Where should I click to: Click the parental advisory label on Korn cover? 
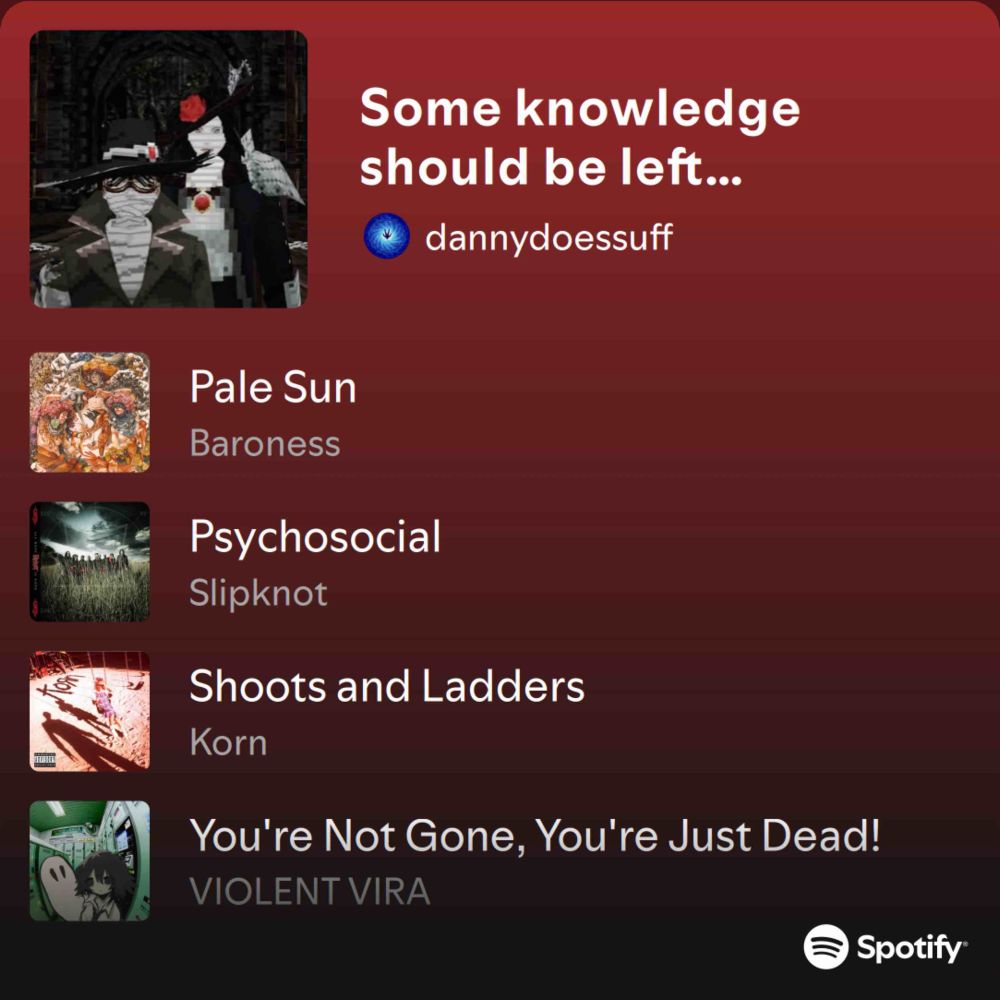pyautogui.click(x=44, y=760)
